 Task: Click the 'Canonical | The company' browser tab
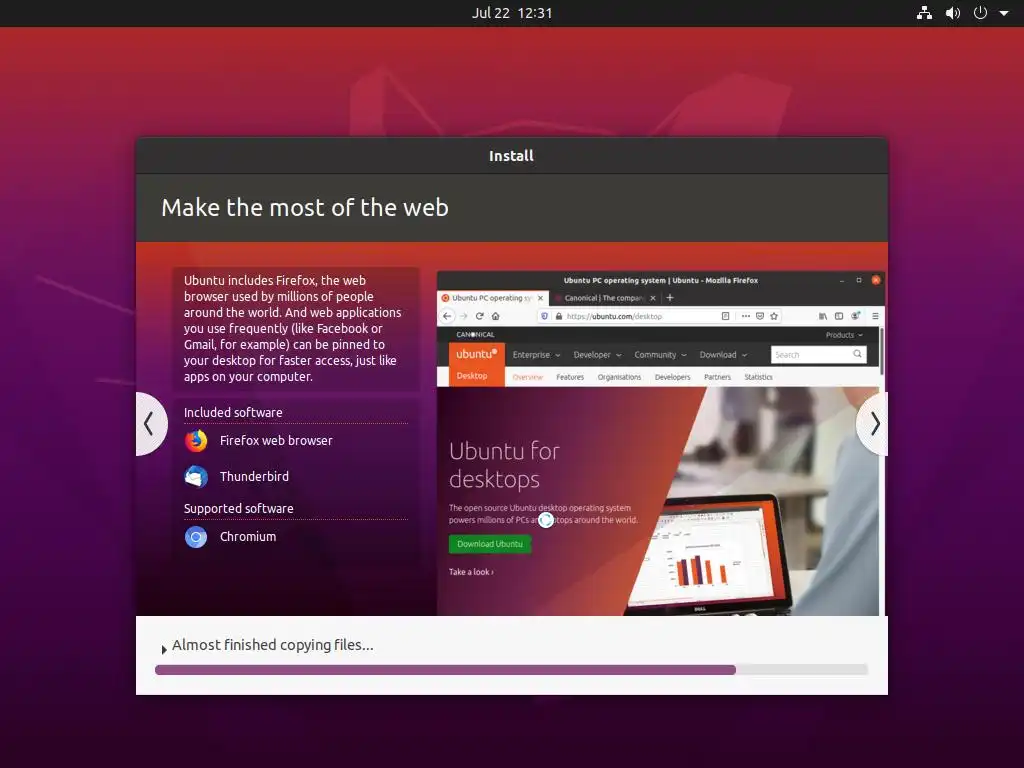click(x=604, y=298)
